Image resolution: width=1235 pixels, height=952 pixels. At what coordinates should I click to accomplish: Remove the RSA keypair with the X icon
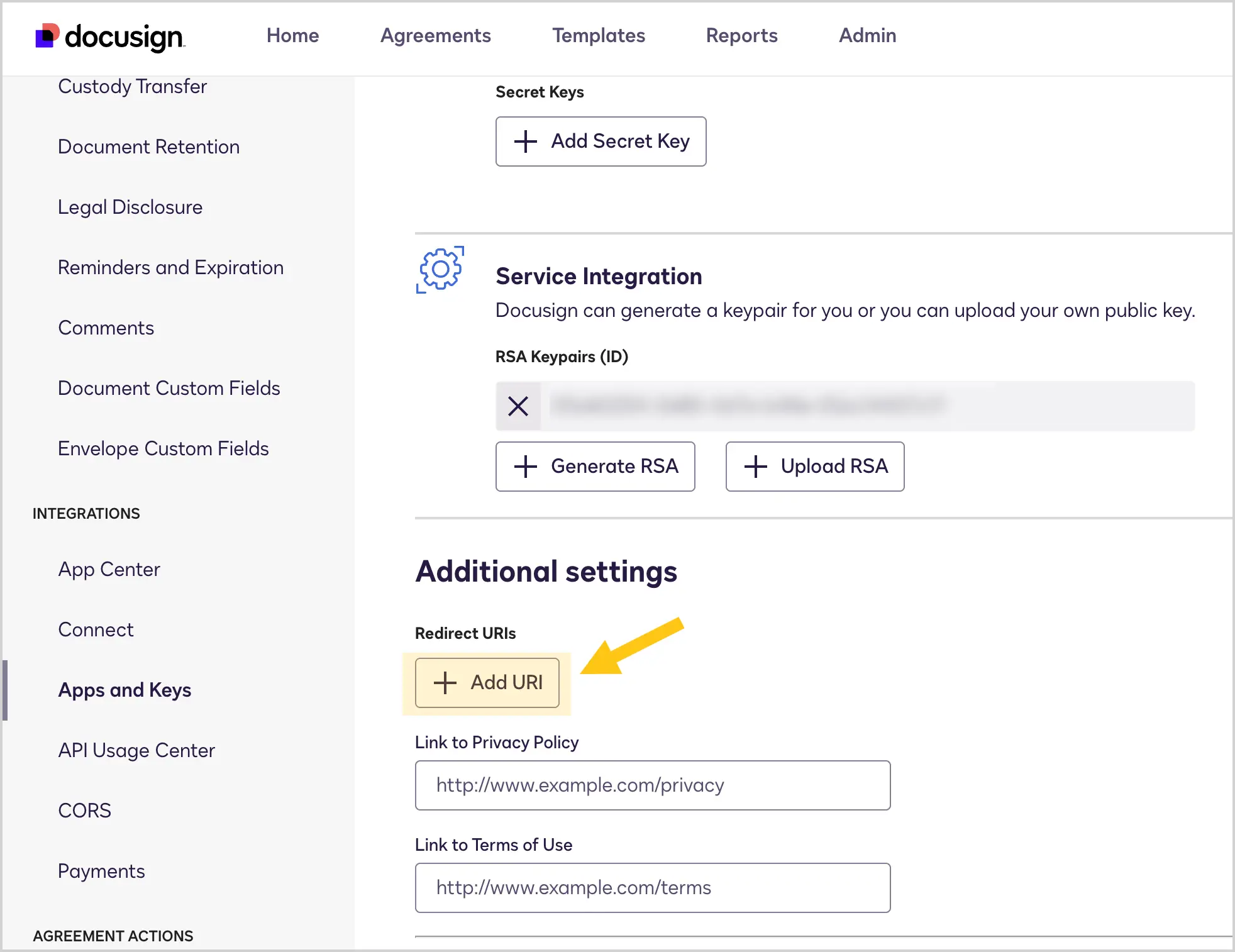[x=518, y=406]
